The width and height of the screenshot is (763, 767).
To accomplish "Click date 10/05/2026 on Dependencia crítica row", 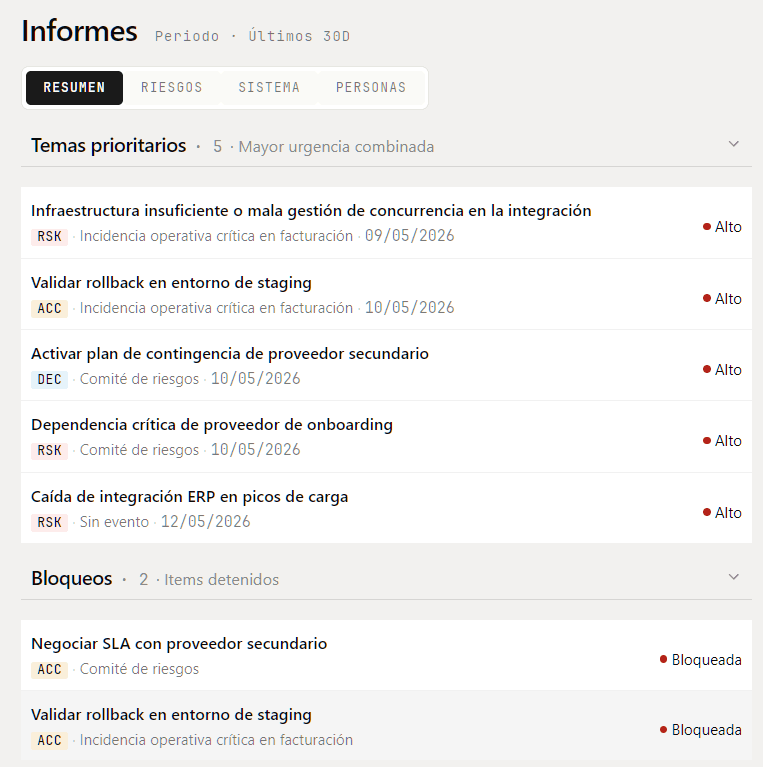I will [255, 450].
